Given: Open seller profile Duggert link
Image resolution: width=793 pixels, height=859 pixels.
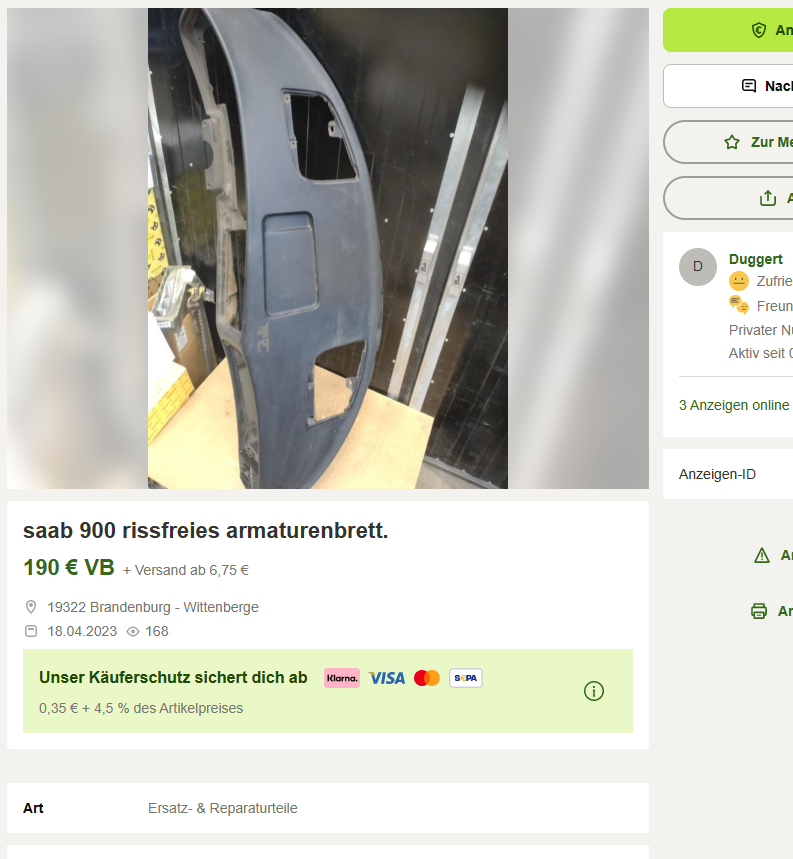Looking at the screenshot, I should point(755,259).
